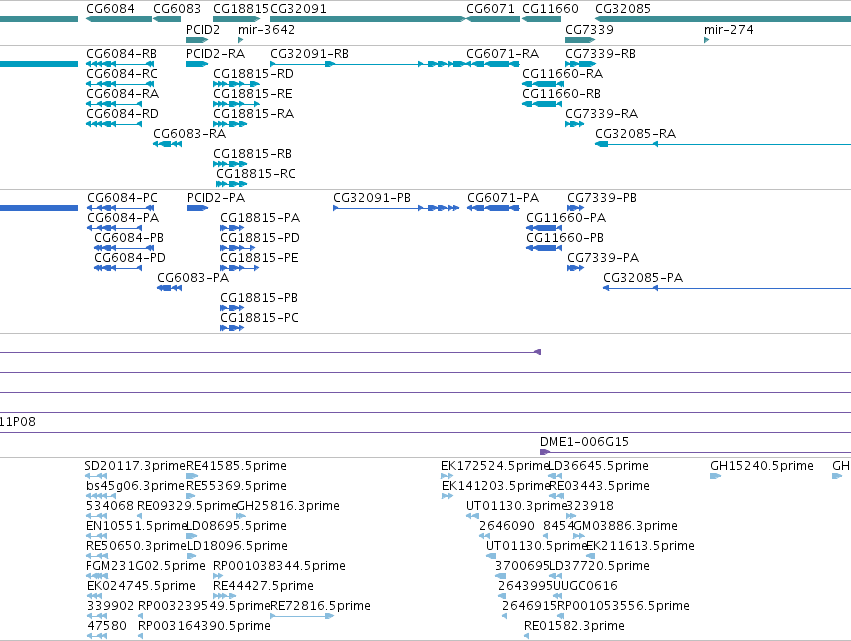
Task: Click protein CG11660-PA
Action: [566, 218]
